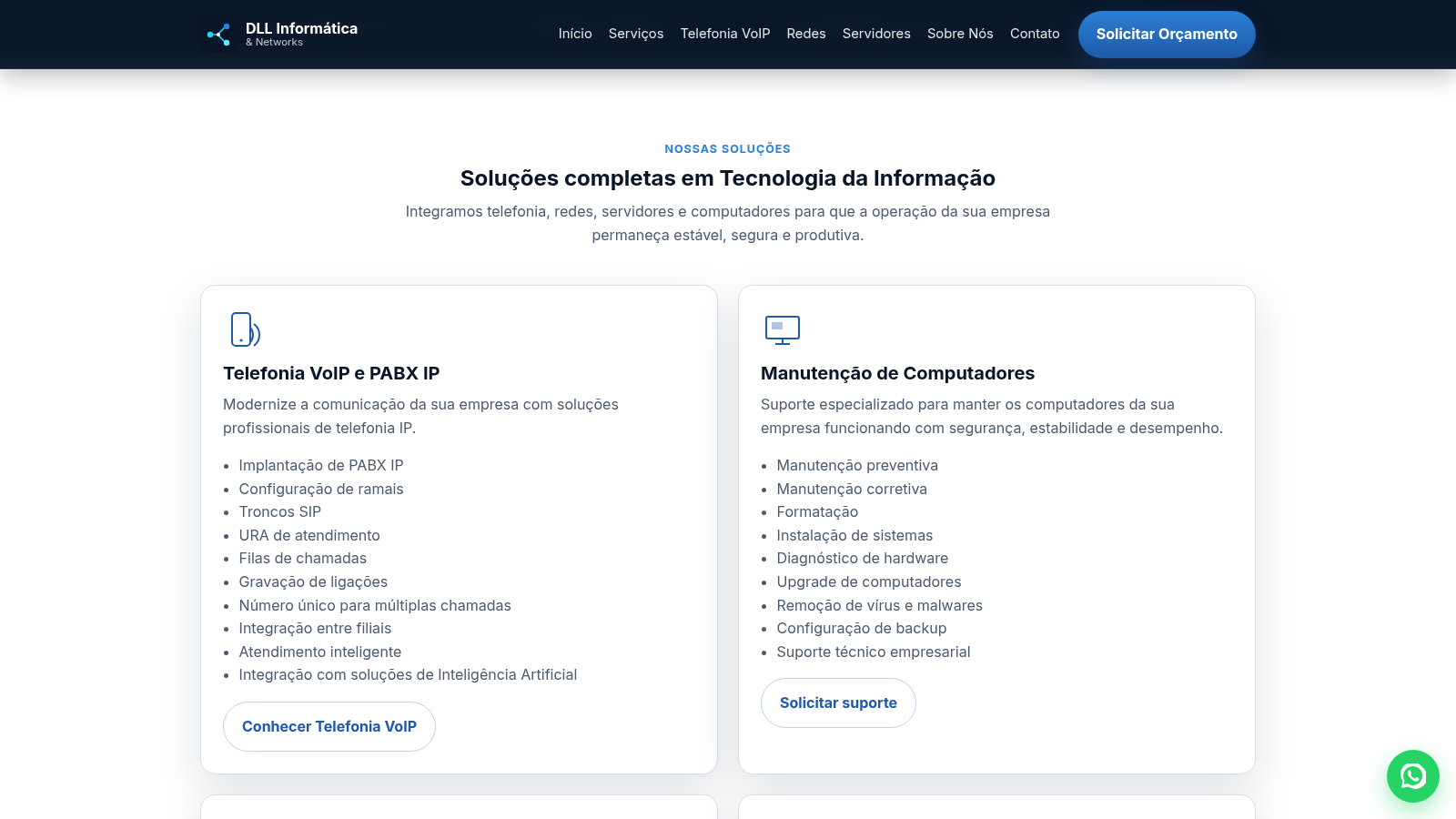
Task: Click Integração com soluções de Inteligência Artificial
Action: (x=408, y=674)
